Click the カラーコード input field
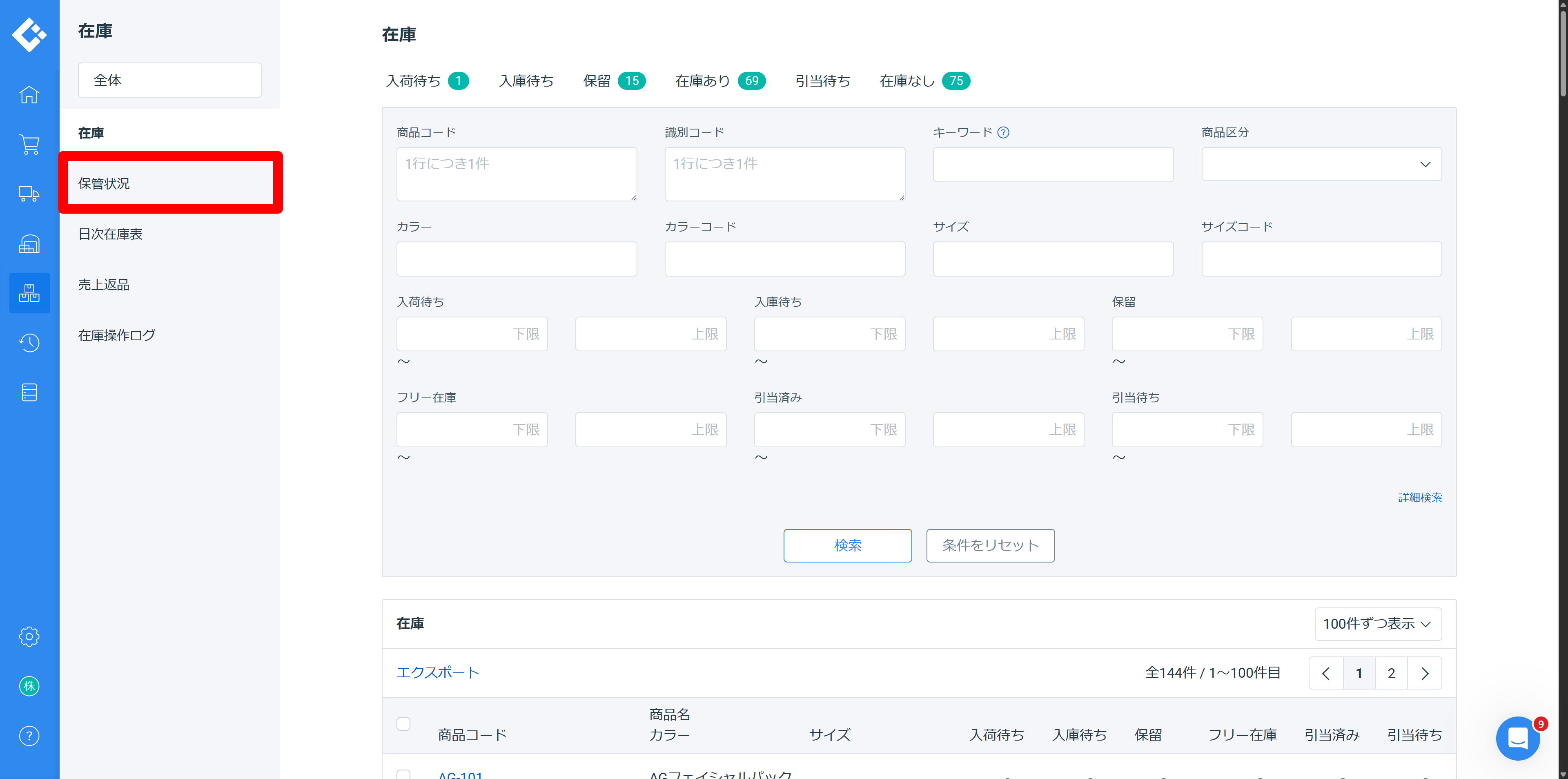1568x779 pixels. (x=784, y=258)
